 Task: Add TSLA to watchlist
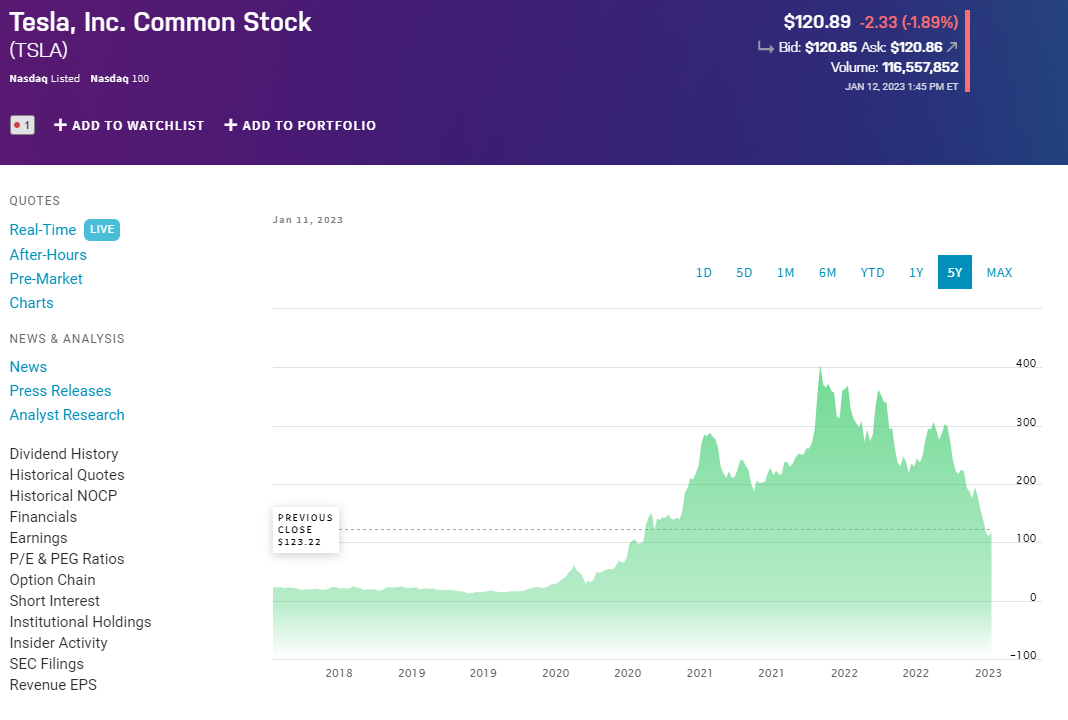coord(129,125)
